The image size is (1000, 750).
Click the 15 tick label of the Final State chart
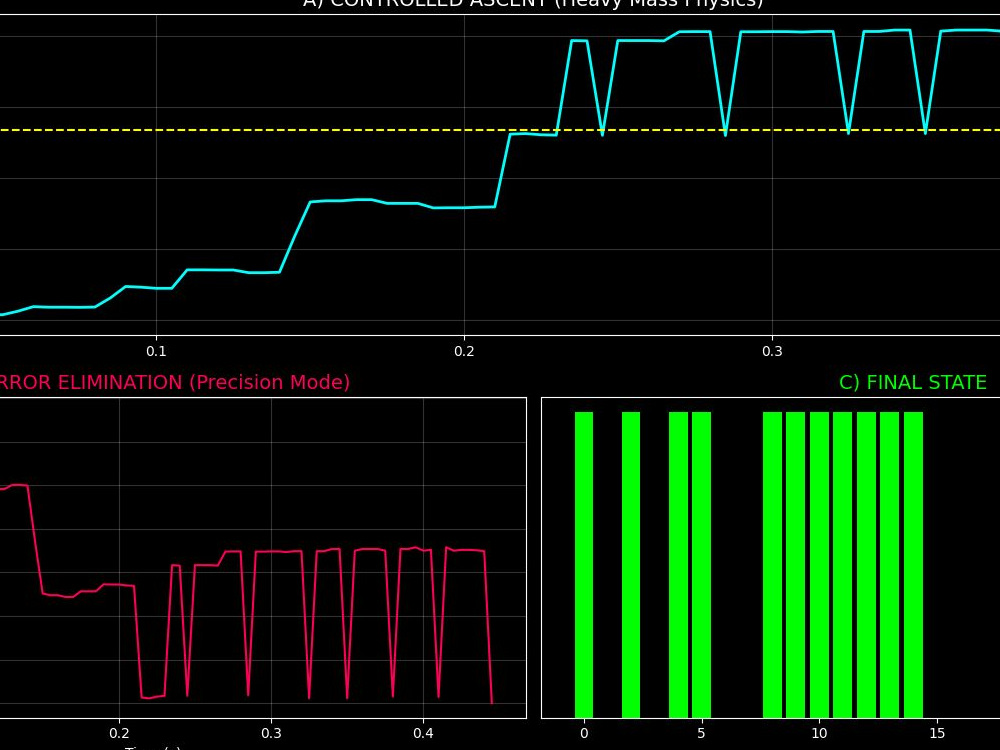tap(937, 733)
